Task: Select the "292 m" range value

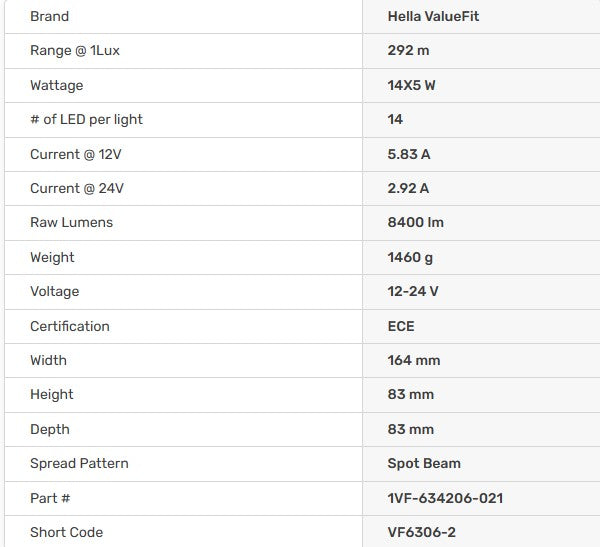Action: pos(408,50)
